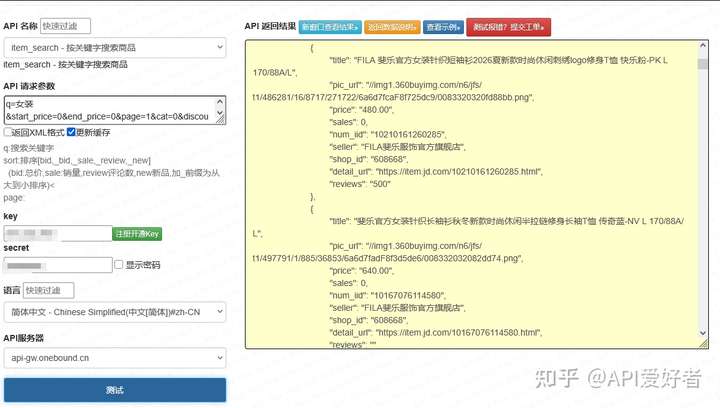Click the up arrow of the parameters textarea

(x=220, y=101)
